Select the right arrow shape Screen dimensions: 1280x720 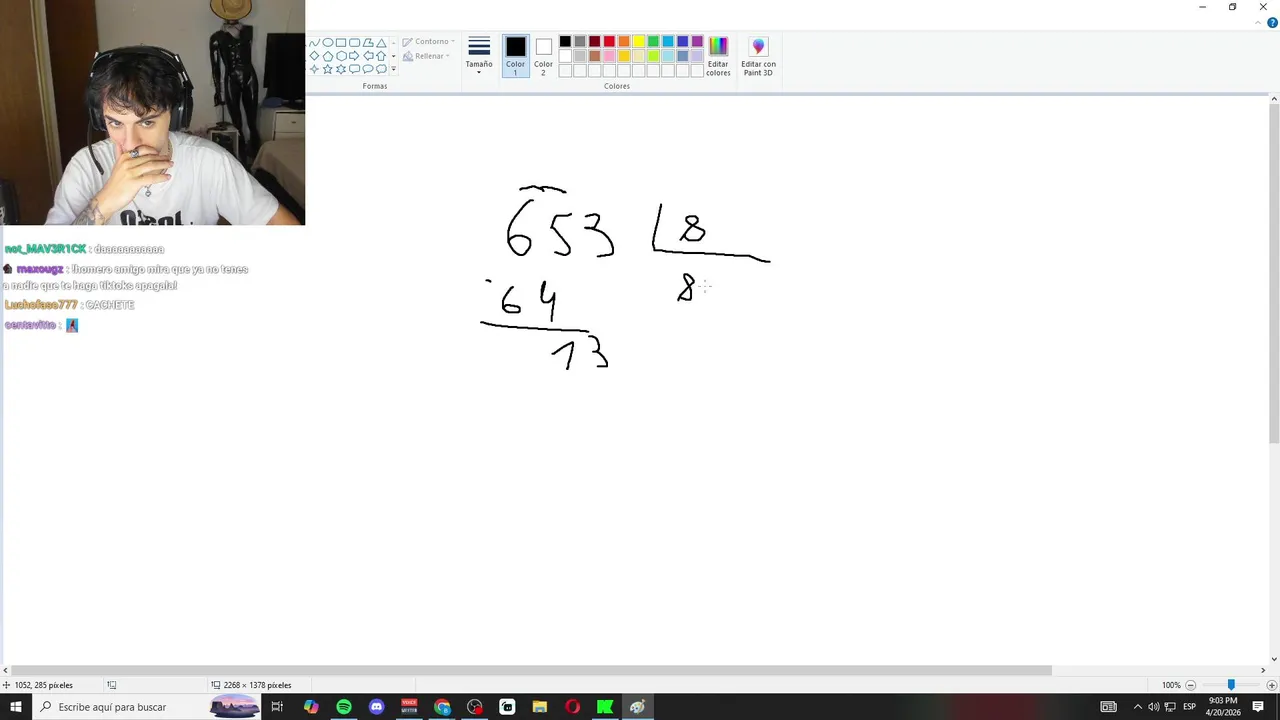(354, 56)
